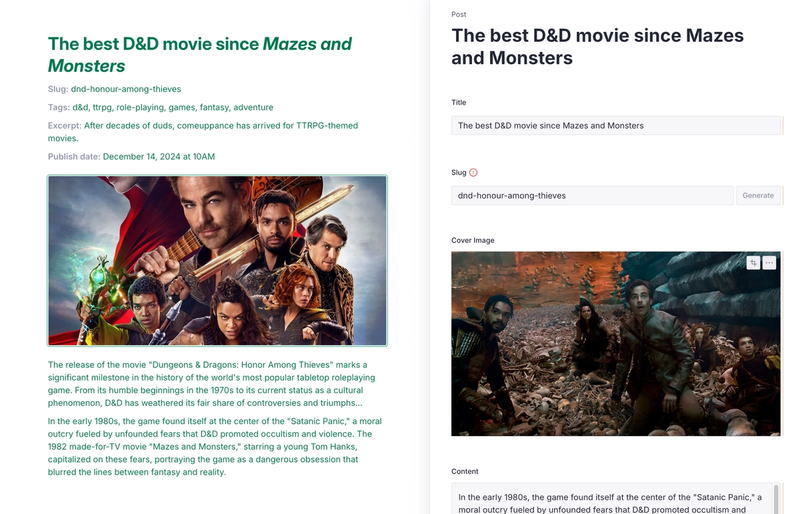Select the Cover Image in the editor
The image size is (800, 514).
pyautogui.click(x=615, y=344)
